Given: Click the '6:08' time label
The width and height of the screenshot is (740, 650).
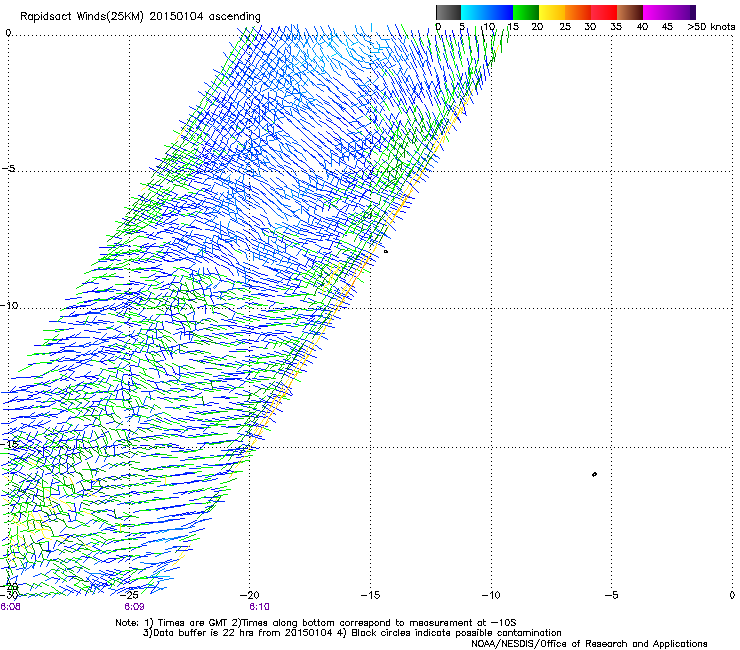Looking at the screenshot, I should pyautogui.click(x=10, y=607).
